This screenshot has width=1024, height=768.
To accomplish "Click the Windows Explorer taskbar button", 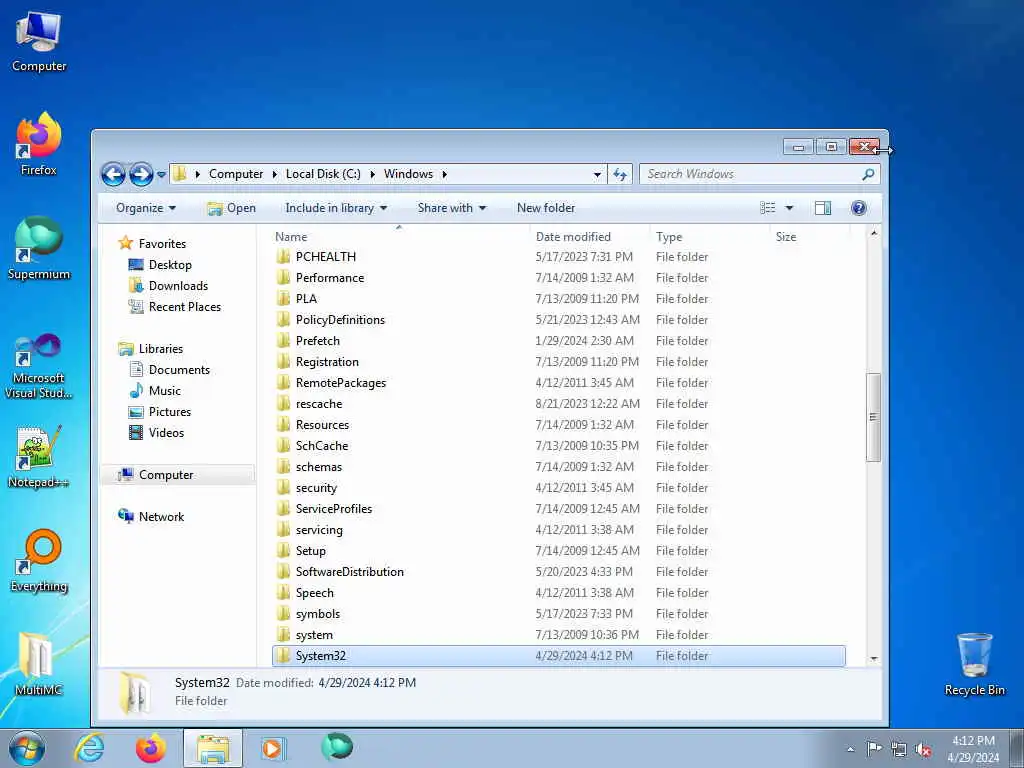I will [x=213, y=748].
